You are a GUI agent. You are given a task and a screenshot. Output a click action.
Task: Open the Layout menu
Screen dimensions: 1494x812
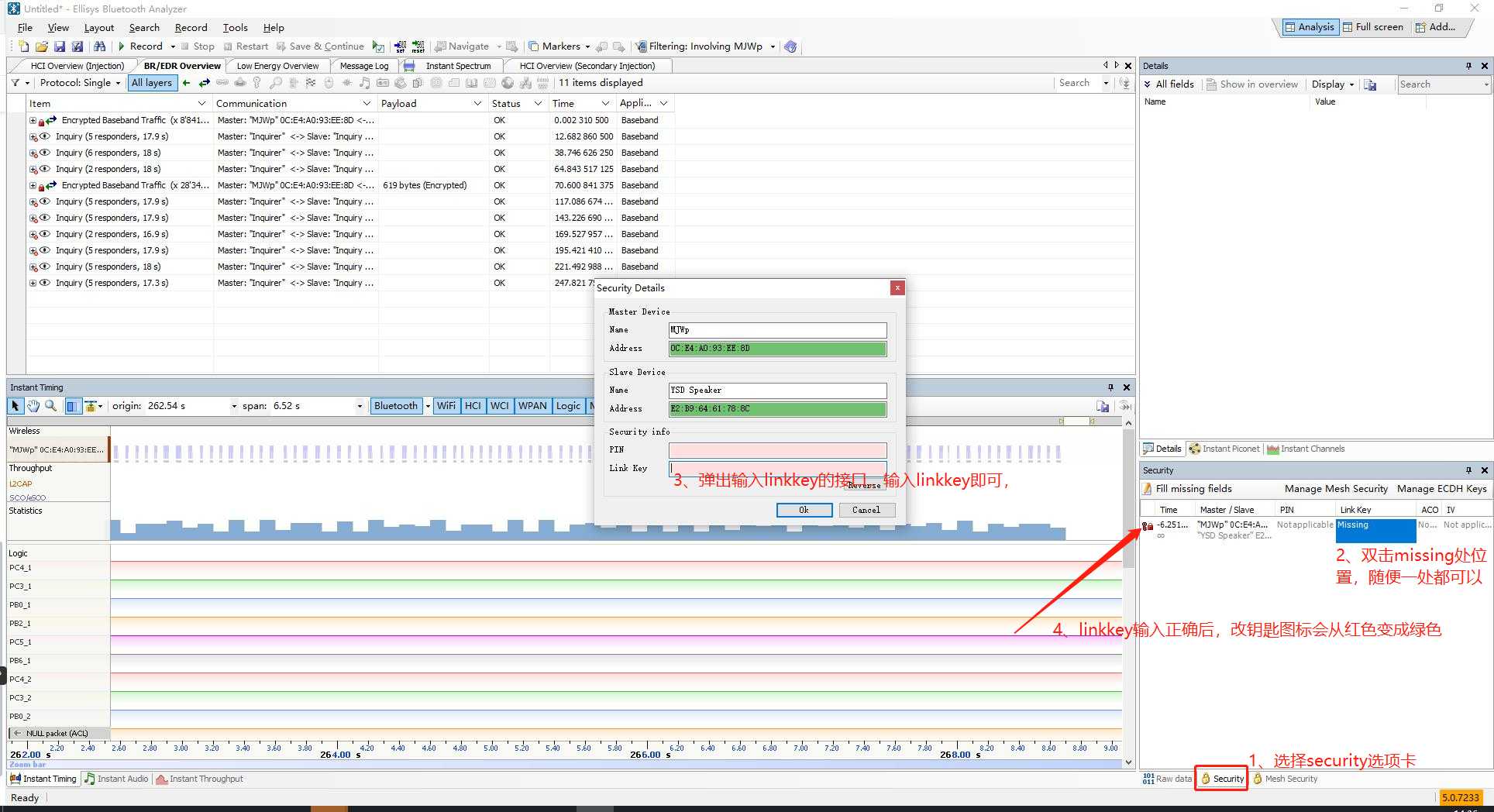tap(99, 28)
